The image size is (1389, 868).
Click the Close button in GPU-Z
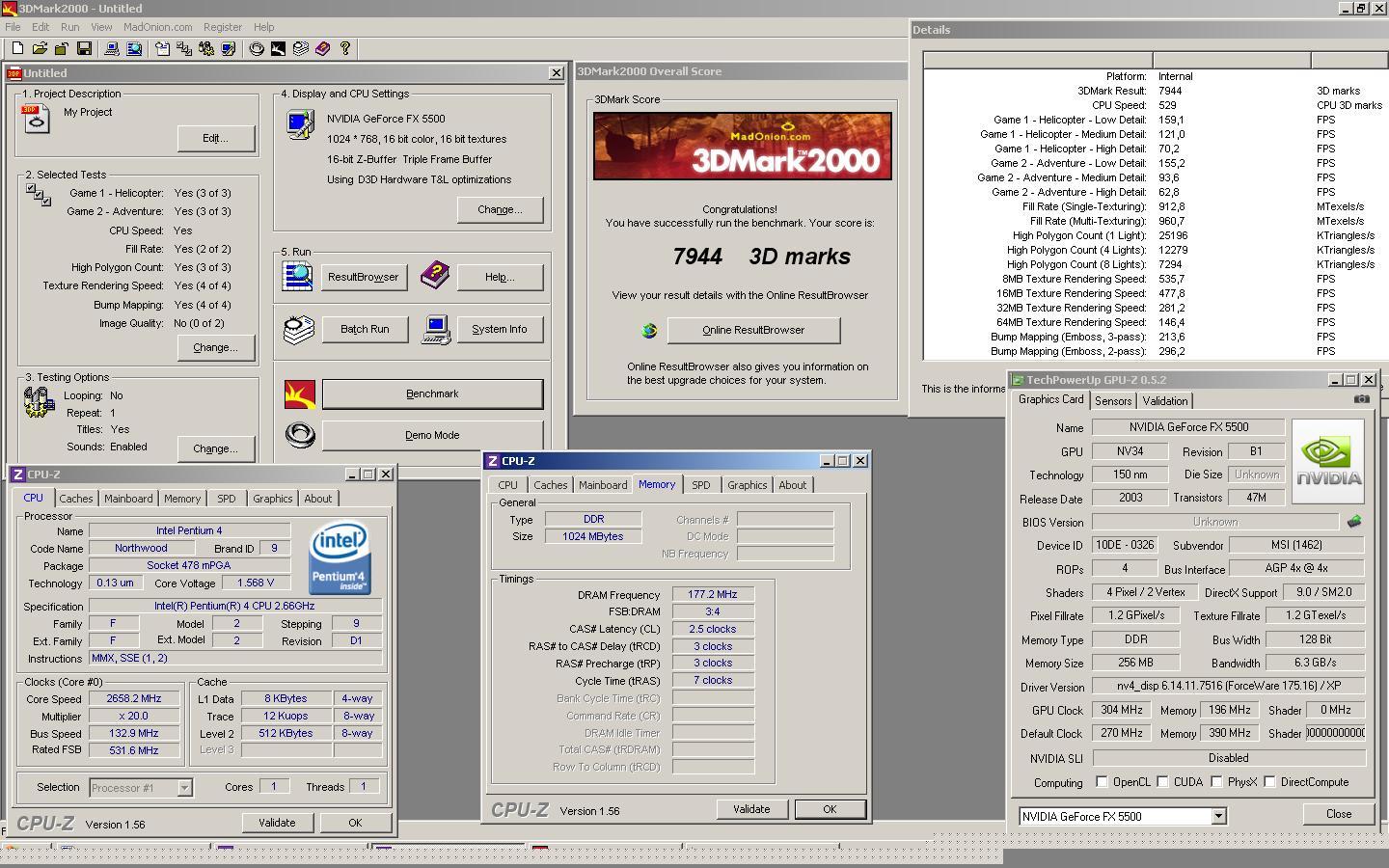tap(1339, 814)
